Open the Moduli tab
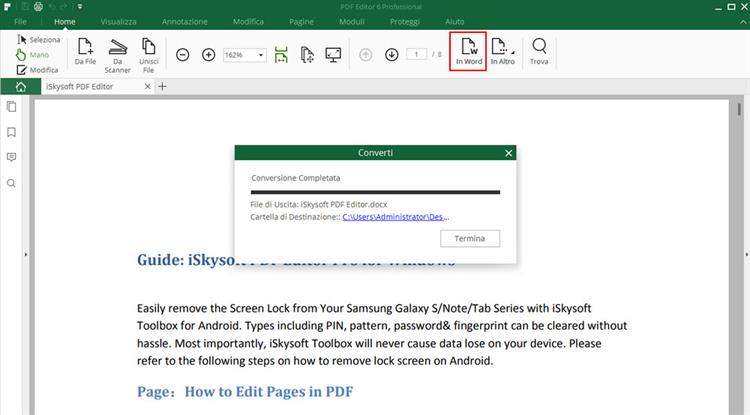The width and height of the screenshot is (750, 415). pos(352,22)
